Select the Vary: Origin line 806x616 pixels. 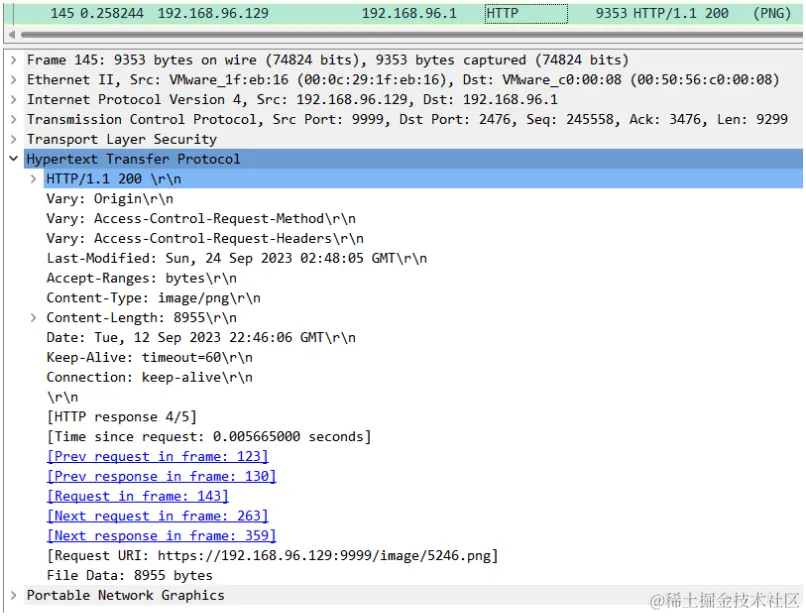pyautogui.click(x=110, y=199)
